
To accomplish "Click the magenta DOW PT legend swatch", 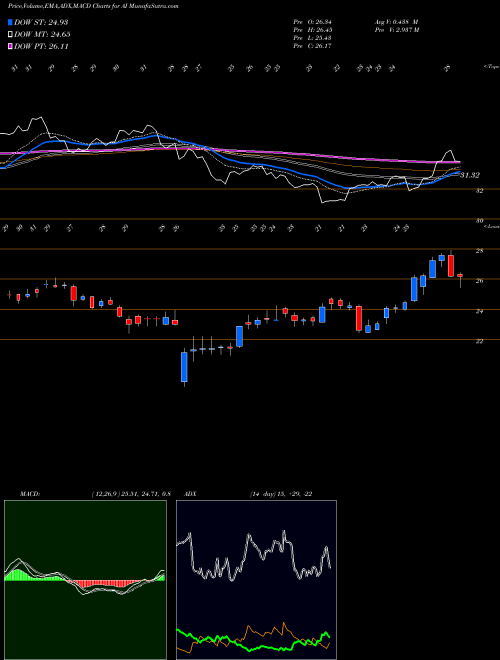I will click(10, 46).
